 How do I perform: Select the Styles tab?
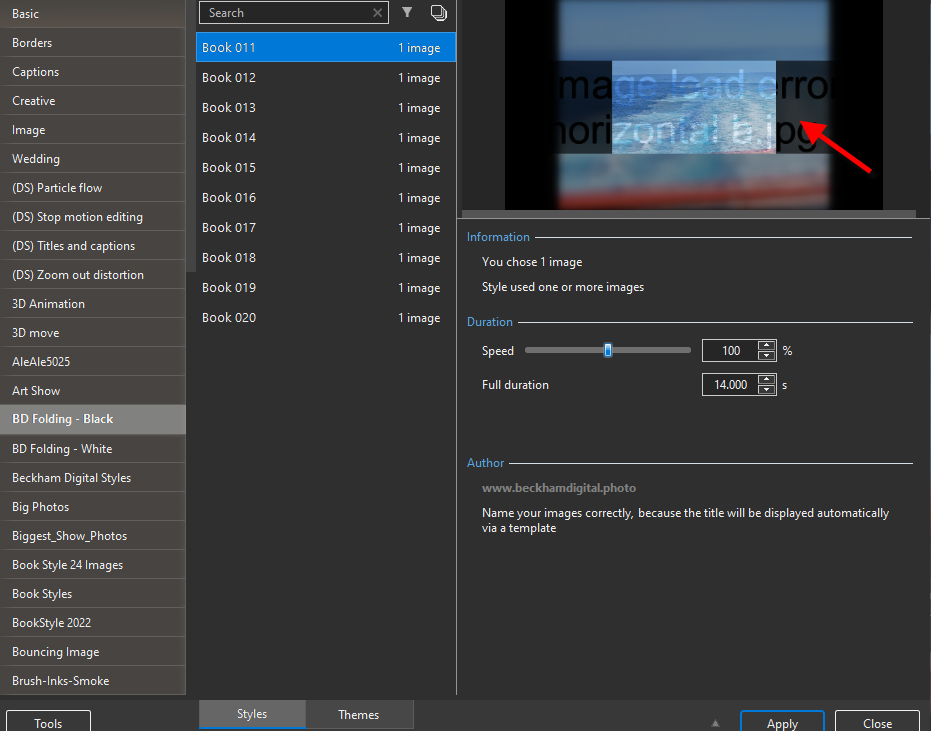pos(252,714)
